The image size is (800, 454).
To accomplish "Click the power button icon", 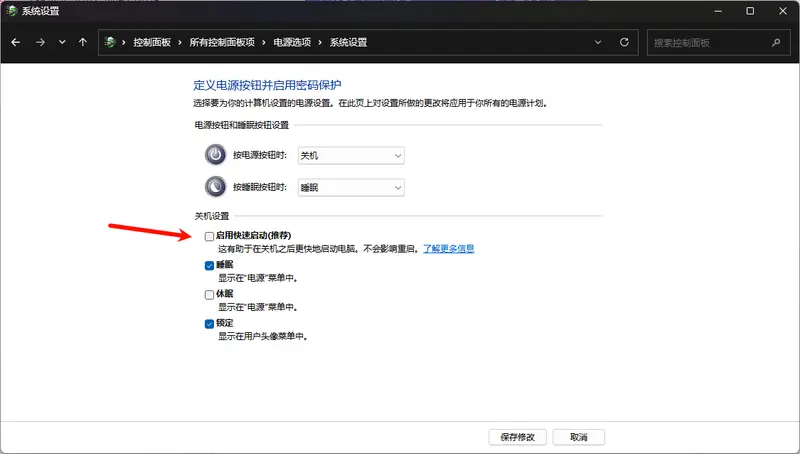I will (215, 155).
